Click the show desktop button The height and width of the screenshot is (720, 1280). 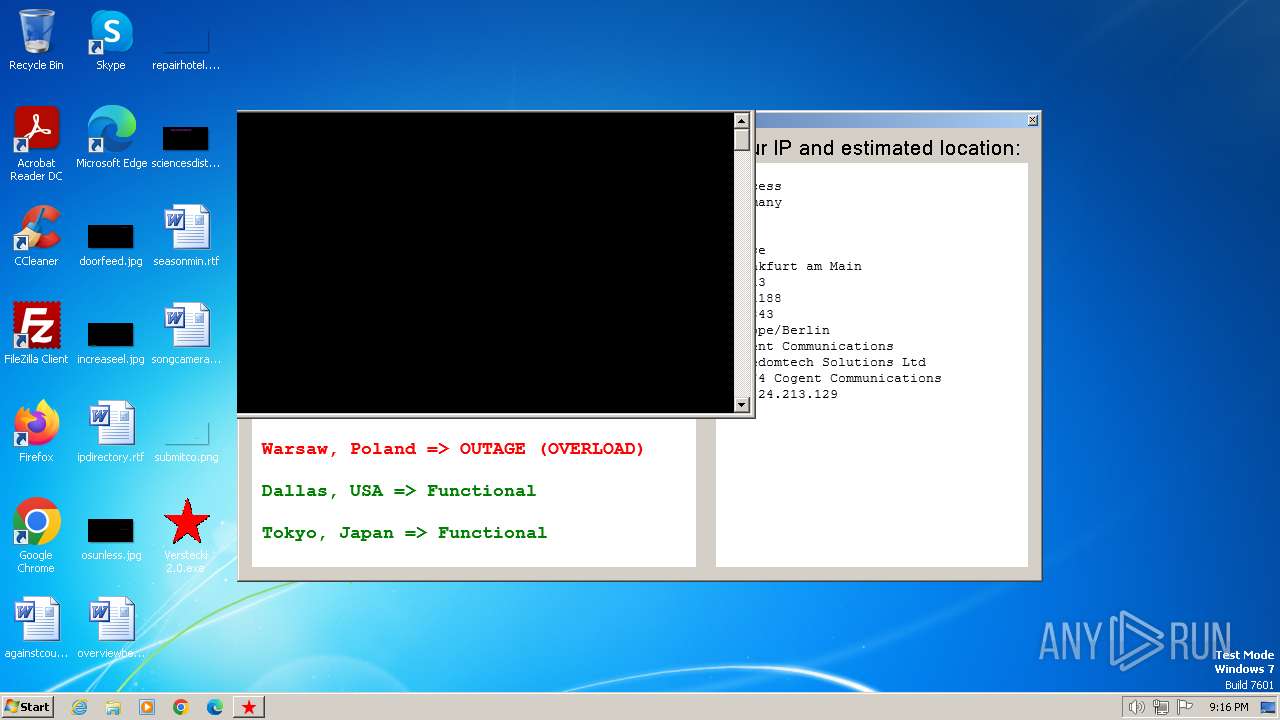pos(1269,707)
